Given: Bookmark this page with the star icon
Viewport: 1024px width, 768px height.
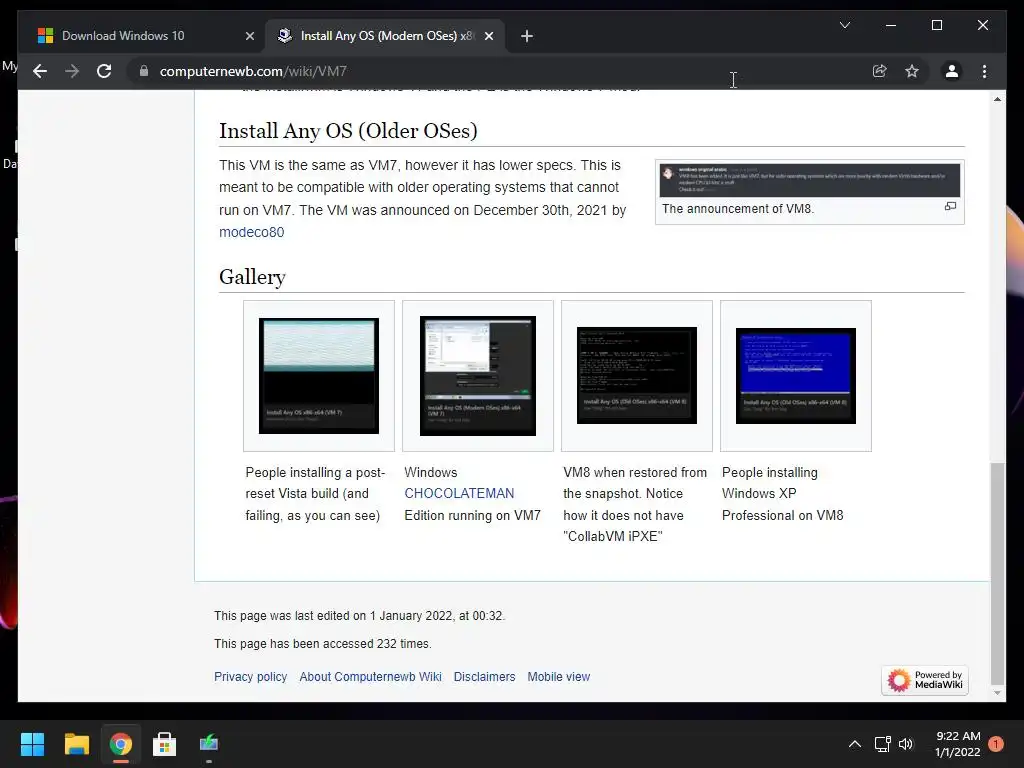Looking at the screenshot, I should (912, 71).
